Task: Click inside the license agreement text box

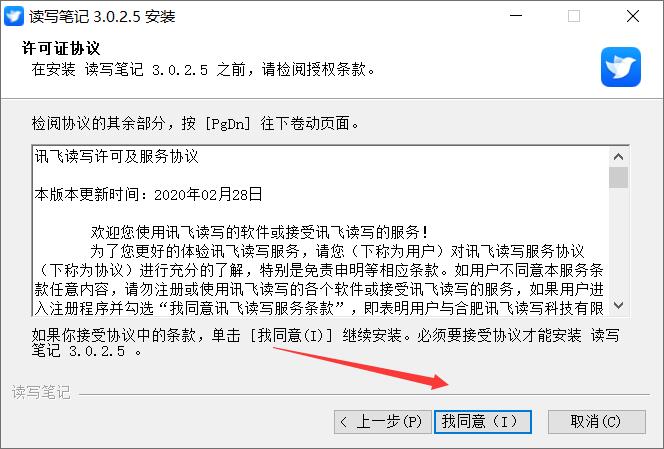Action: 321,231
